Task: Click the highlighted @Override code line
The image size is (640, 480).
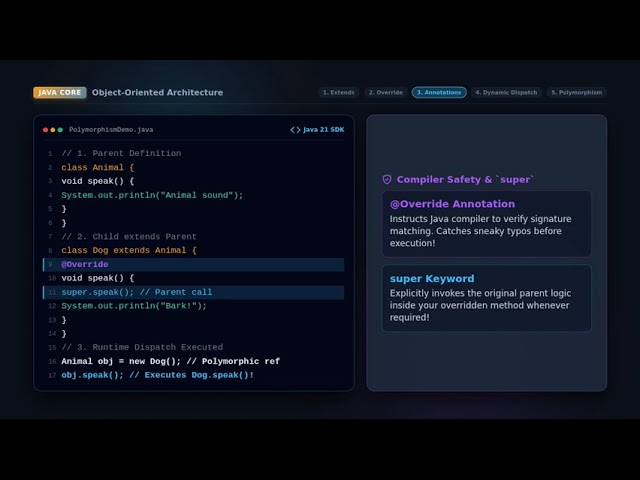Action: (193, 264)
